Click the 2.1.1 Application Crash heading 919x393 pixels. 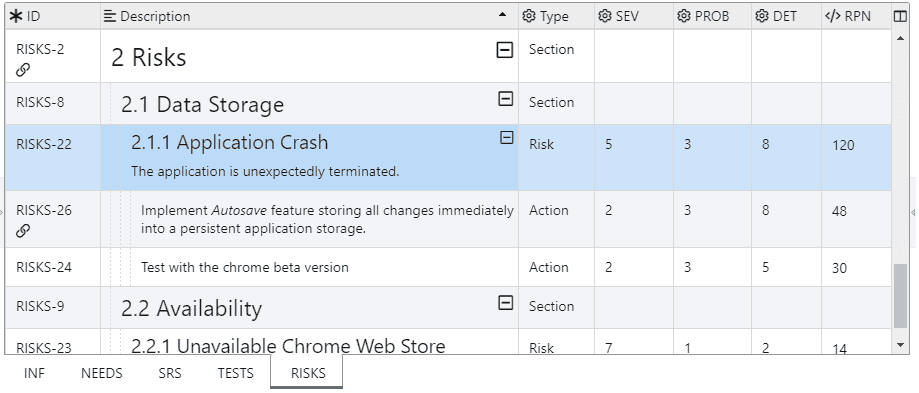tap(230, 142)
